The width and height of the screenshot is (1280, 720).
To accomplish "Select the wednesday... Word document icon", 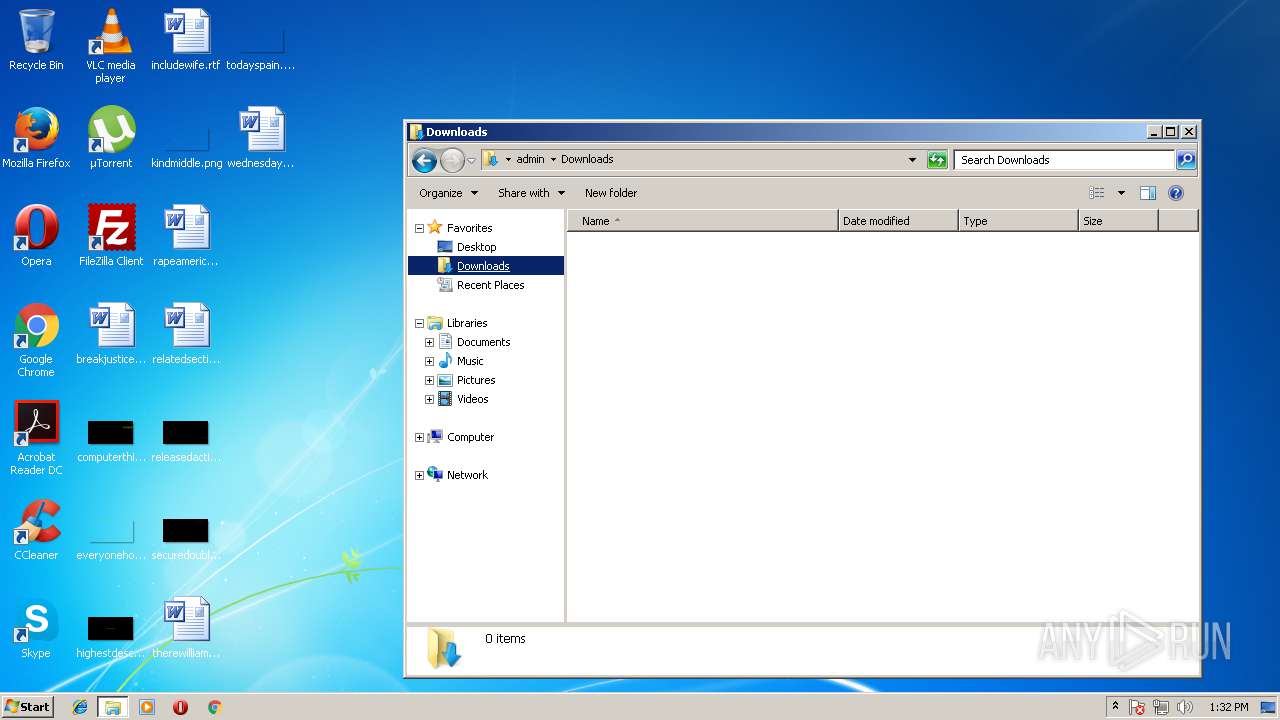I will point(261,138).
